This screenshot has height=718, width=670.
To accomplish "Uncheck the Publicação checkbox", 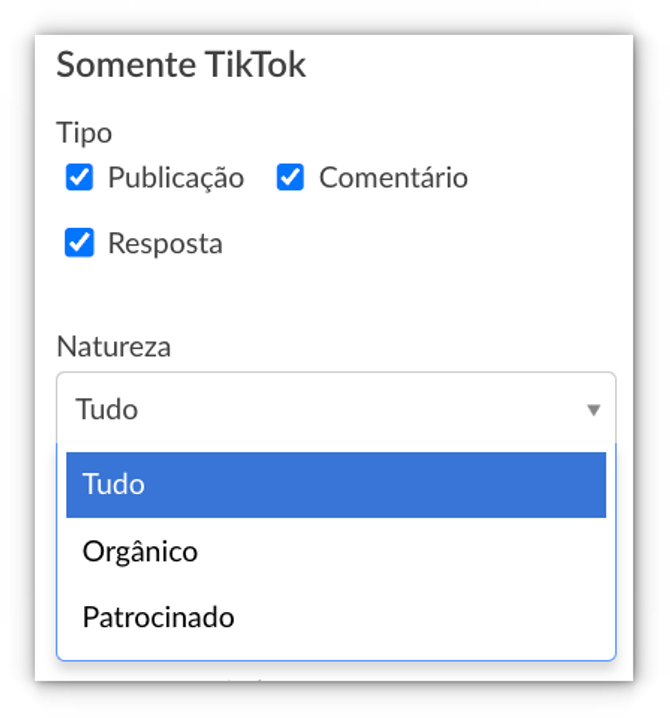I will click(80, 178).
